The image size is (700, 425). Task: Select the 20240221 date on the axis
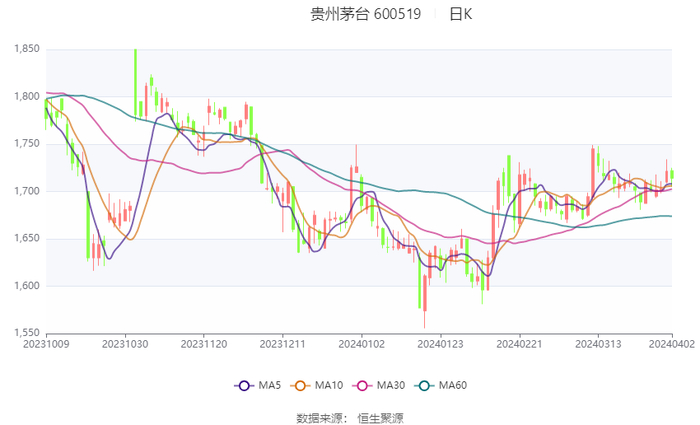(x=518, y=344)
